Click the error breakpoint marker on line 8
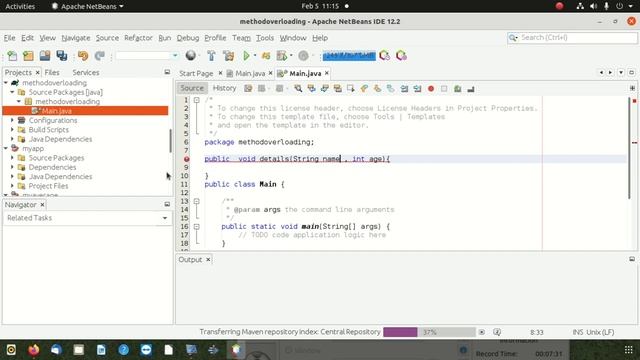 pyautogui.click(x=187, y=159)
